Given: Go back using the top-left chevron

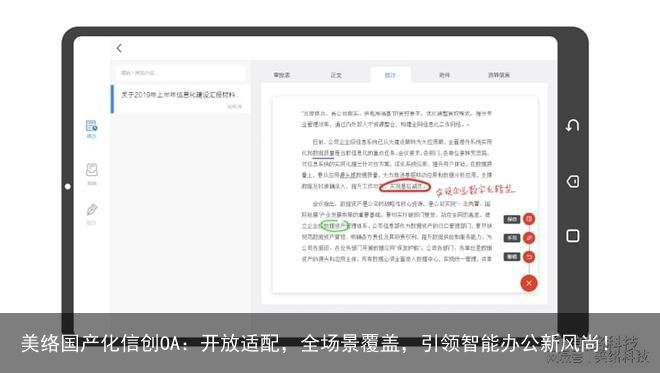Looking at the screenshot, I should (119, 48).
